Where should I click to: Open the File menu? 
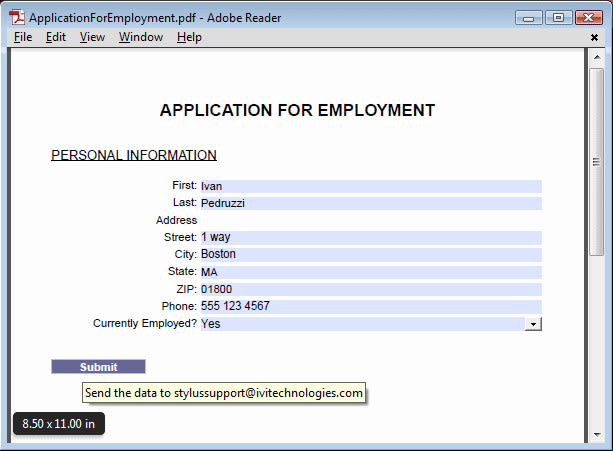[x=23, y=37]
